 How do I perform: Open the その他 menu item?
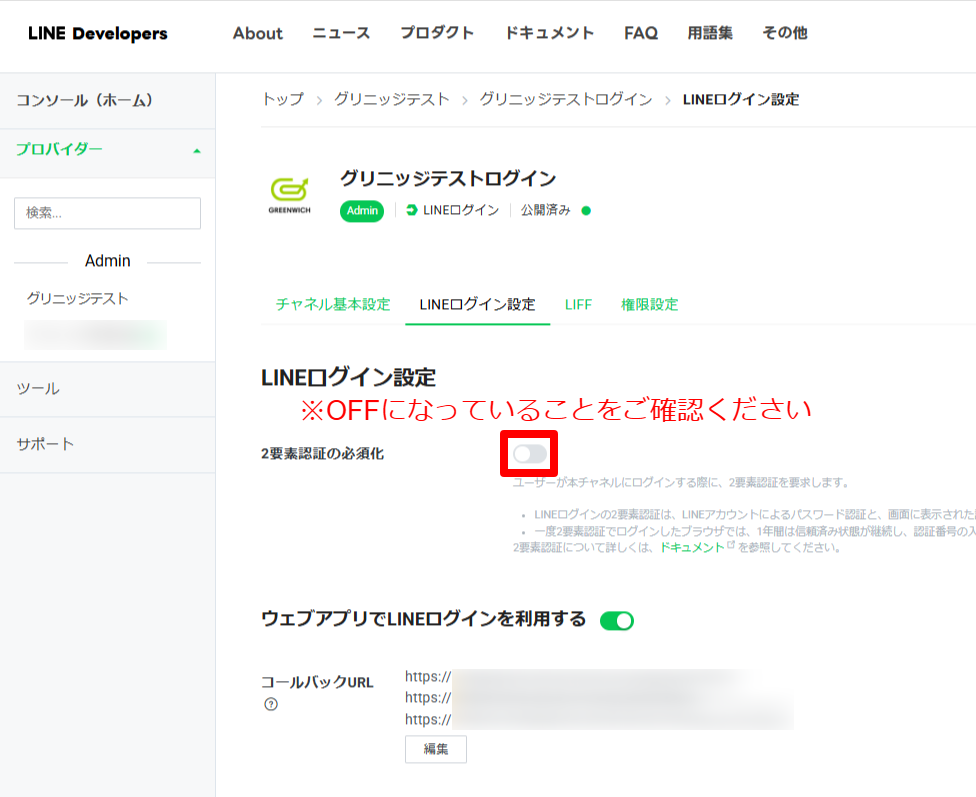(x=785, y=33)
